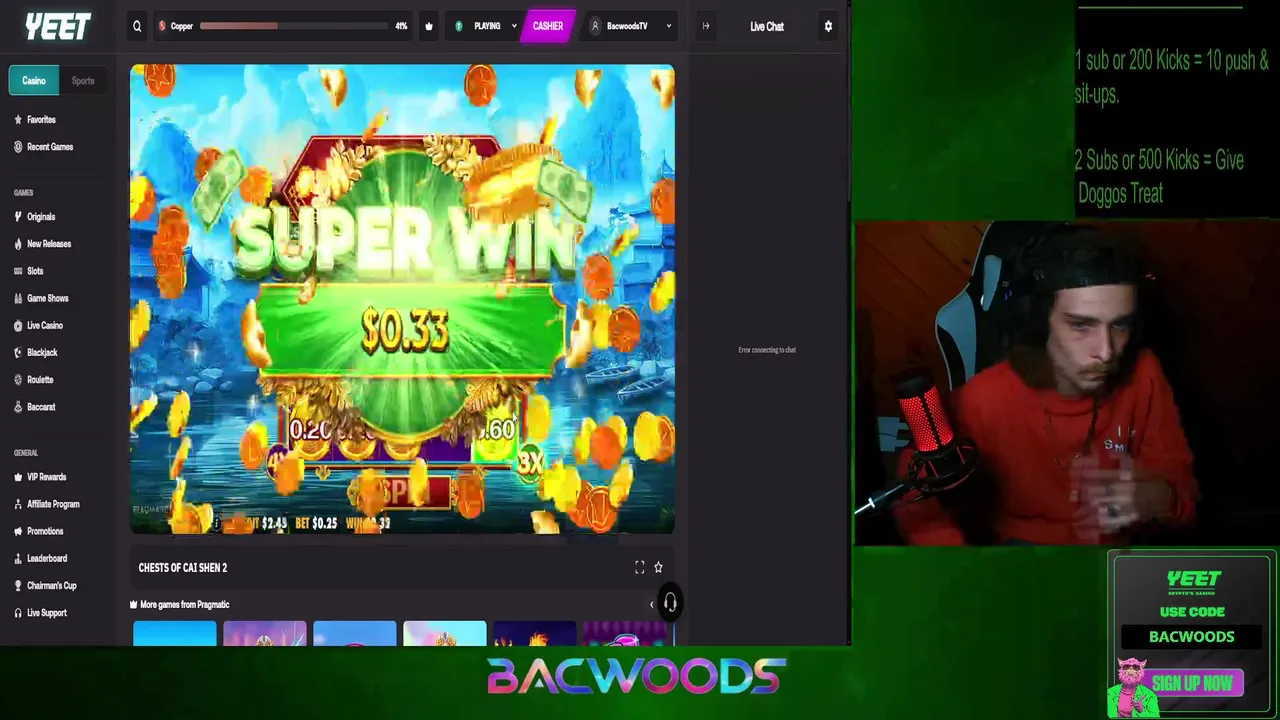
Task: Open New Releases menu item
Action: click(49, 244)
